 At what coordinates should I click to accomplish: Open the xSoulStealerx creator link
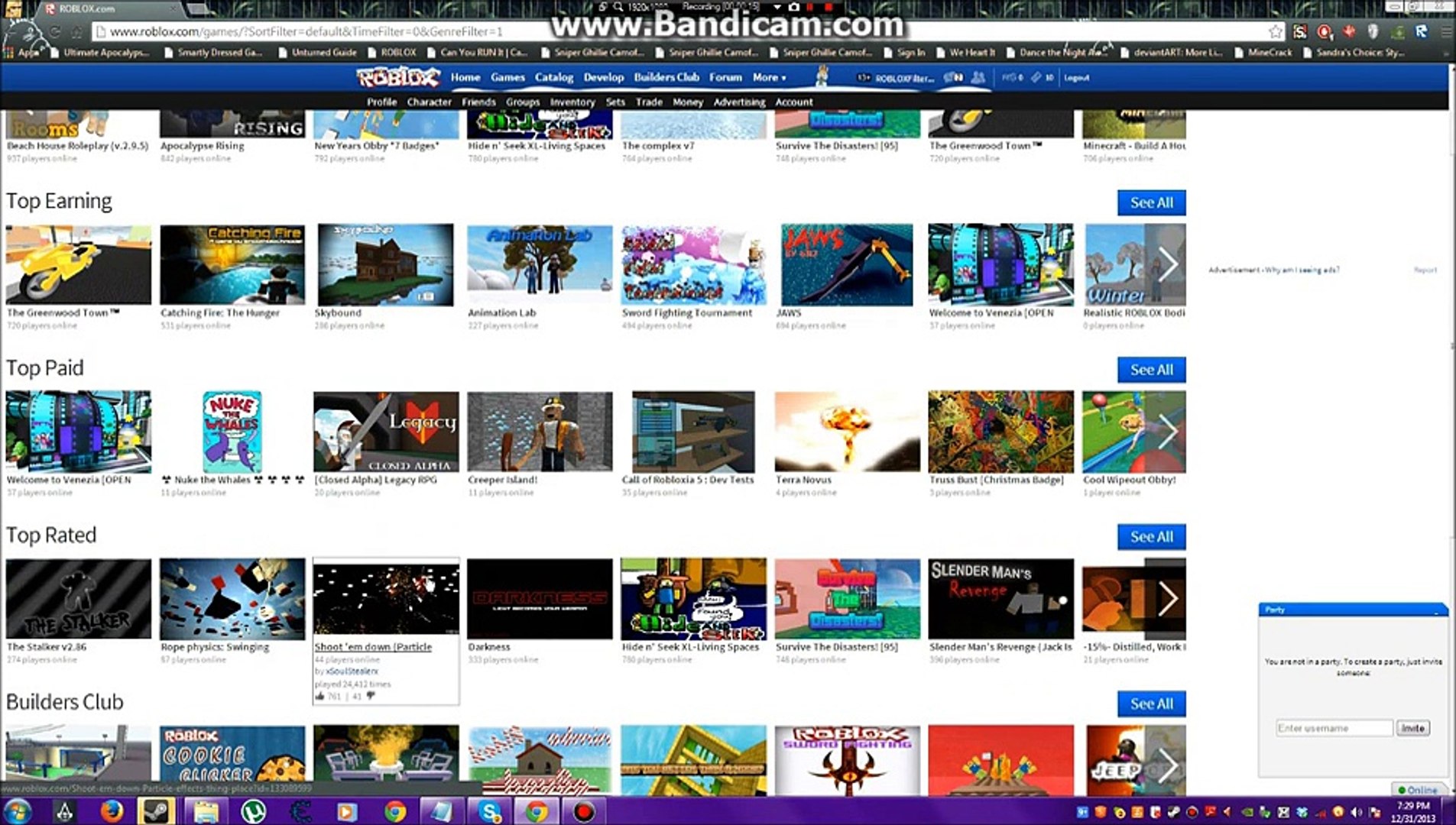pos(352,671)
